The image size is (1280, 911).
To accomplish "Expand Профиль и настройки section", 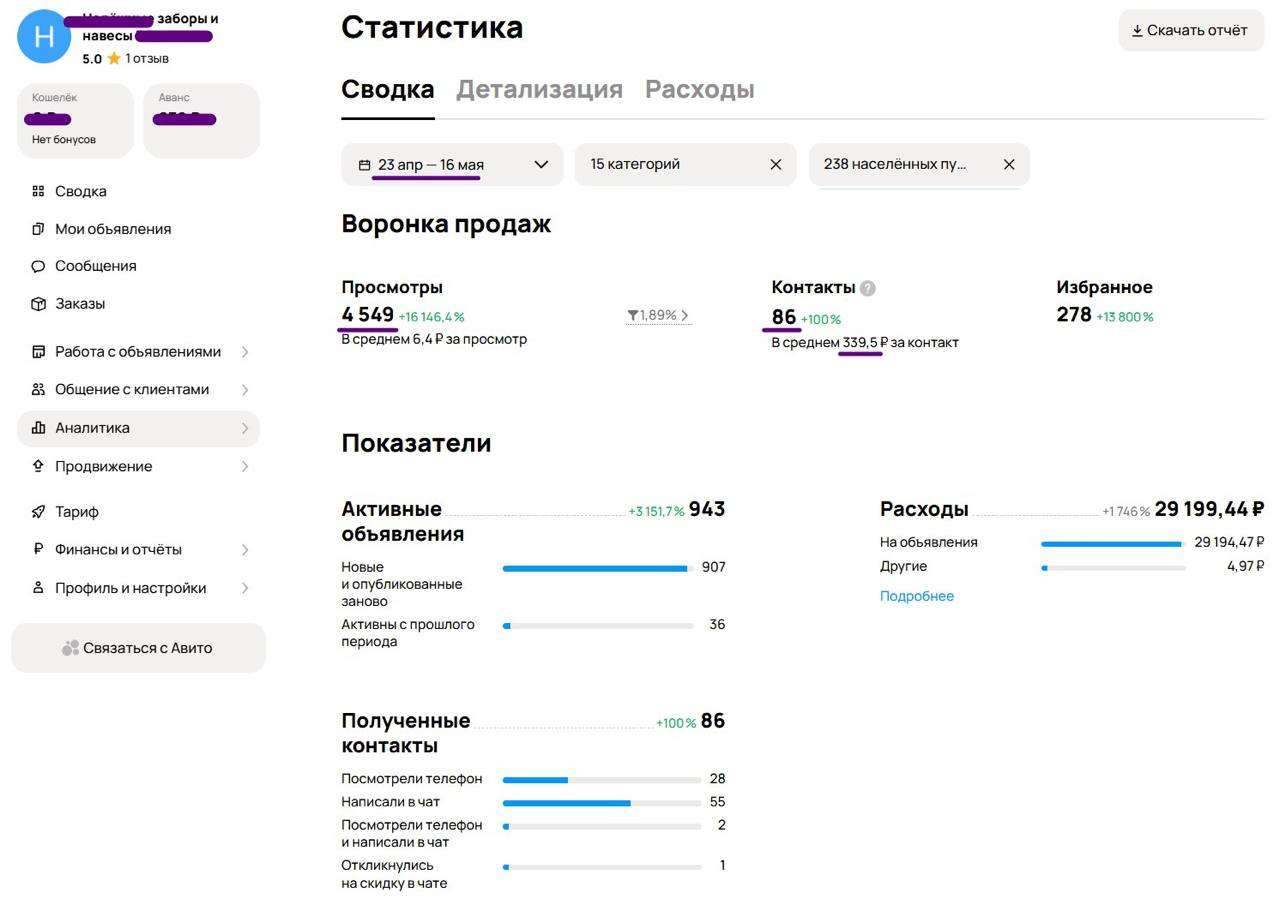I will click(245, 588).
